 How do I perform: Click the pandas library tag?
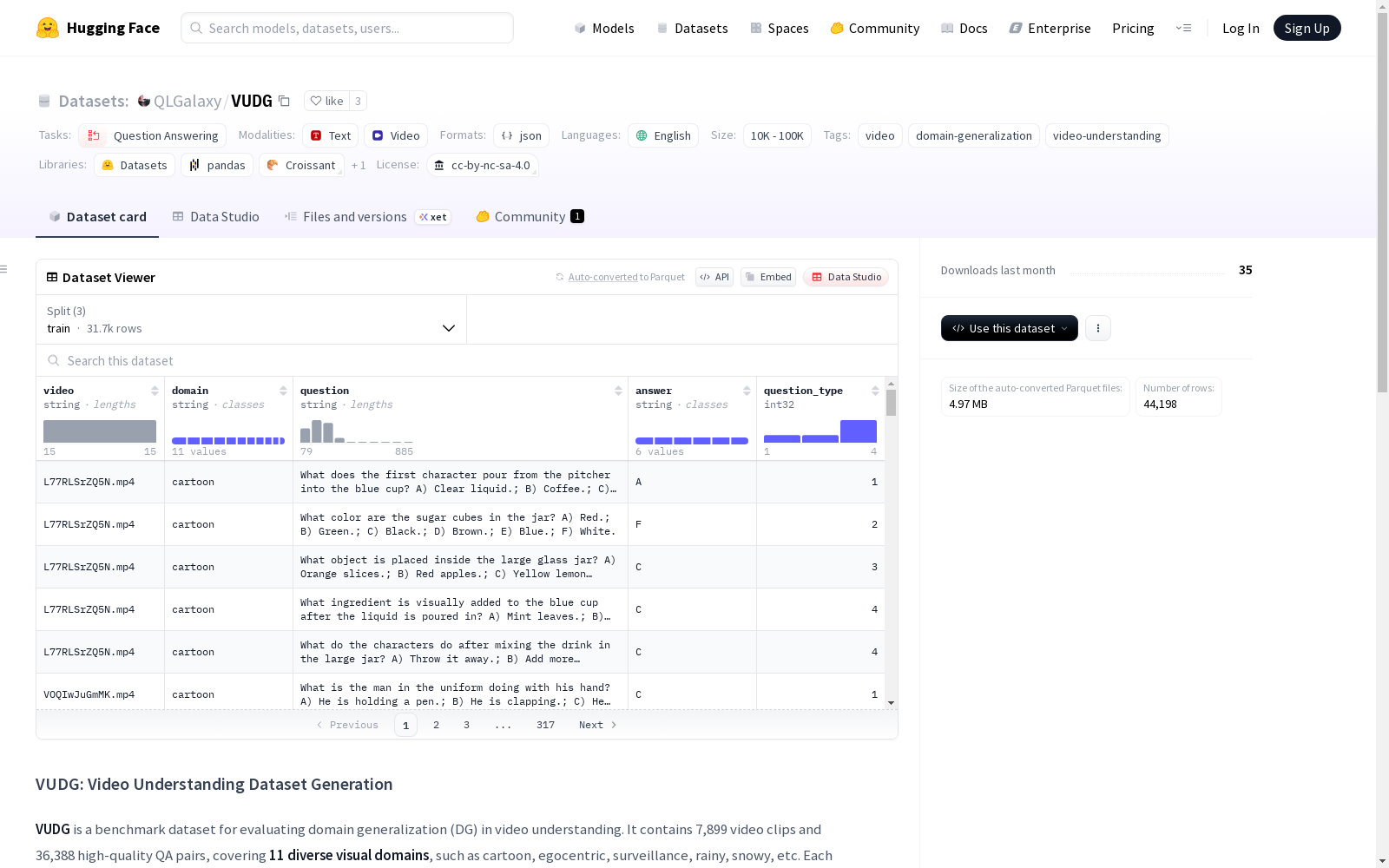pyautogui.click(x=217, y=165)
